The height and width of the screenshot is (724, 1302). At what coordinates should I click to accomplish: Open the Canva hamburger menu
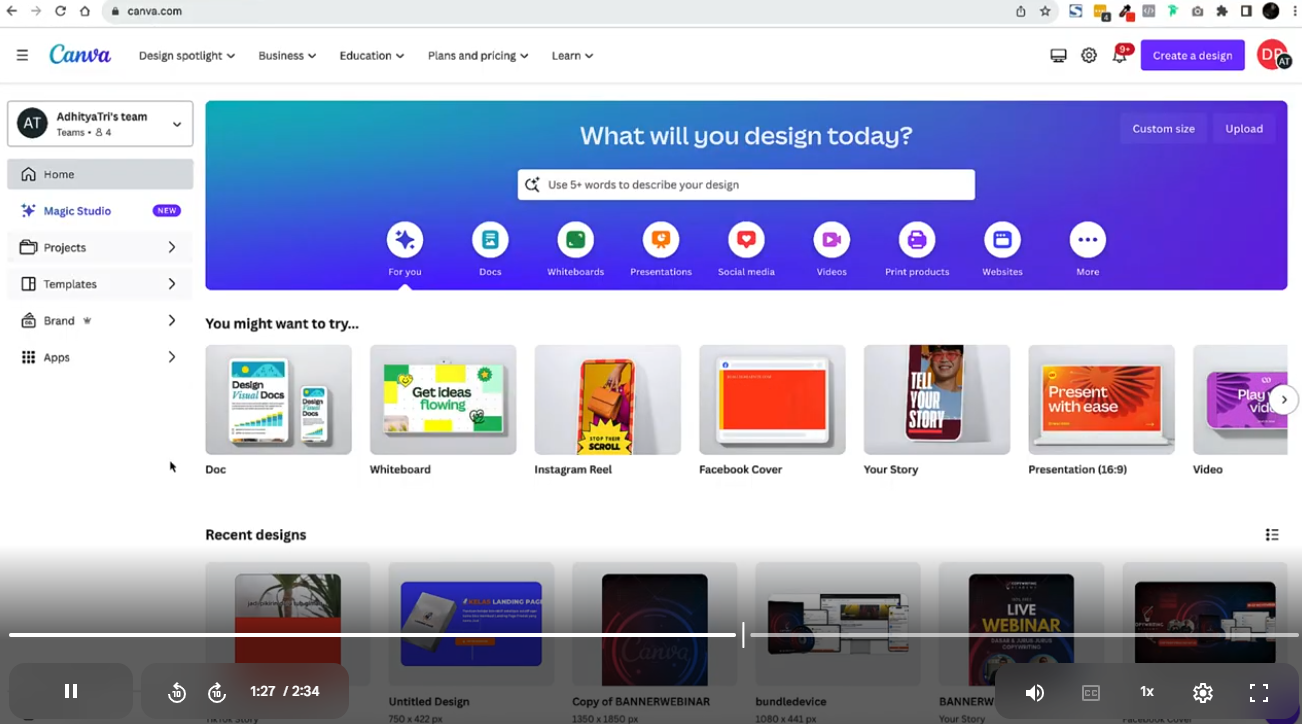(22, 56)
